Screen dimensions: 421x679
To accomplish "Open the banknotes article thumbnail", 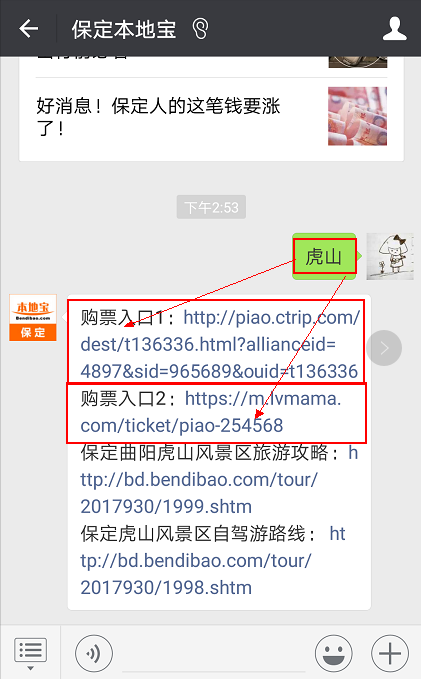I will (357, 116).
